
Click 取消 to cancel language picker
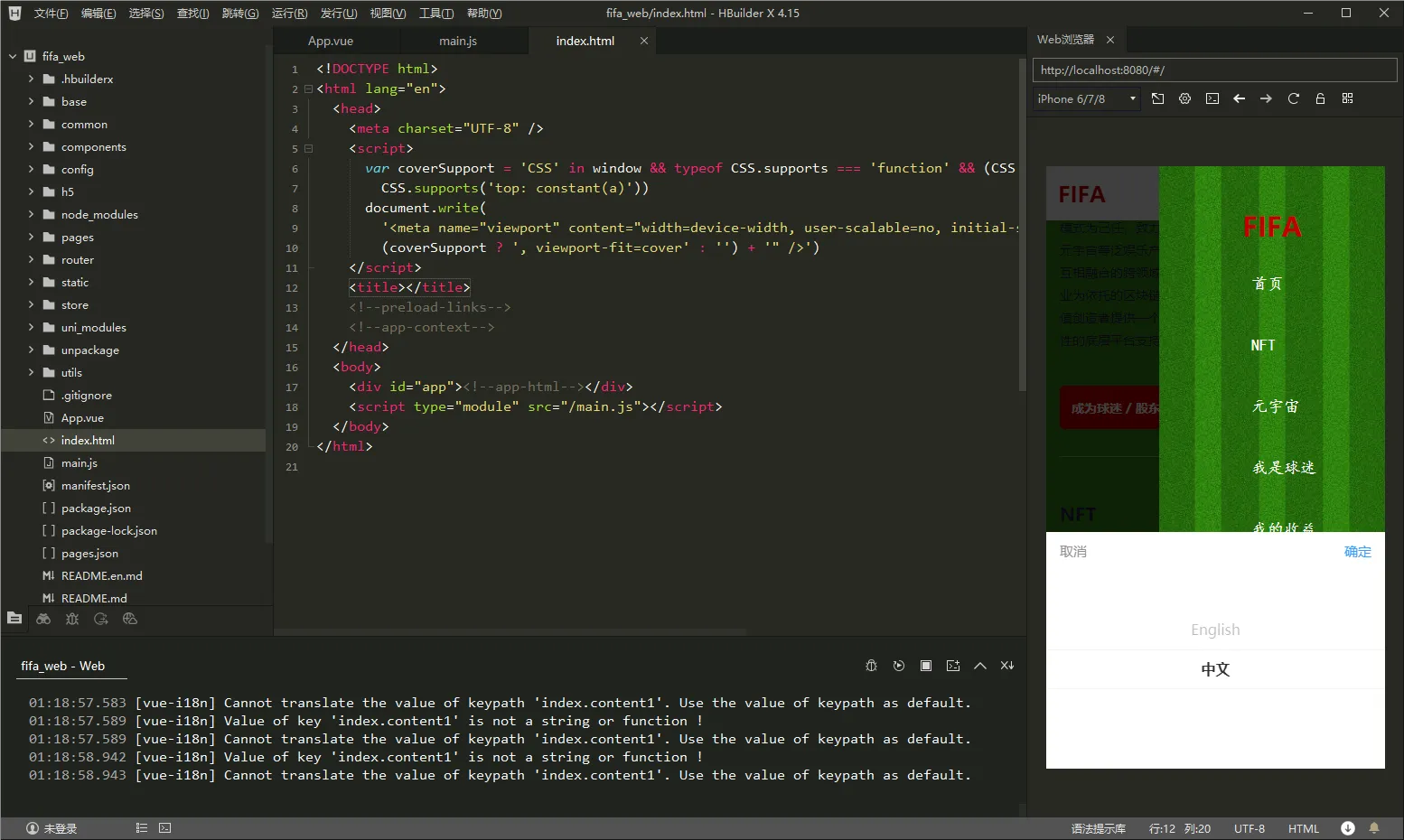point(1073,551)
